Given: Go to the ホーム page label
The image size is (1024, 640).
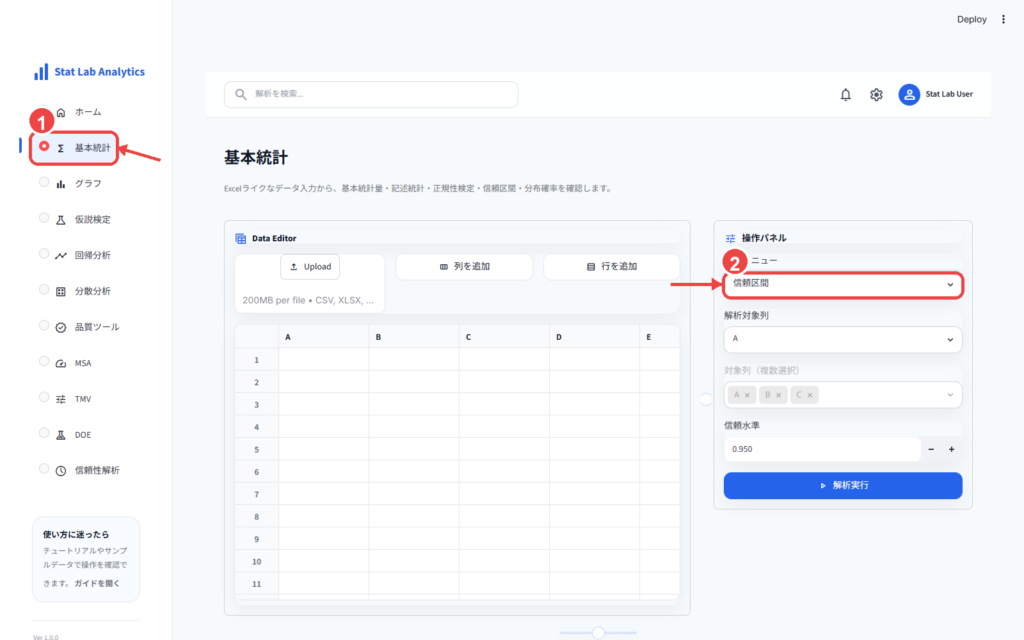Looking at the screenshot, I should pos(88,112).
